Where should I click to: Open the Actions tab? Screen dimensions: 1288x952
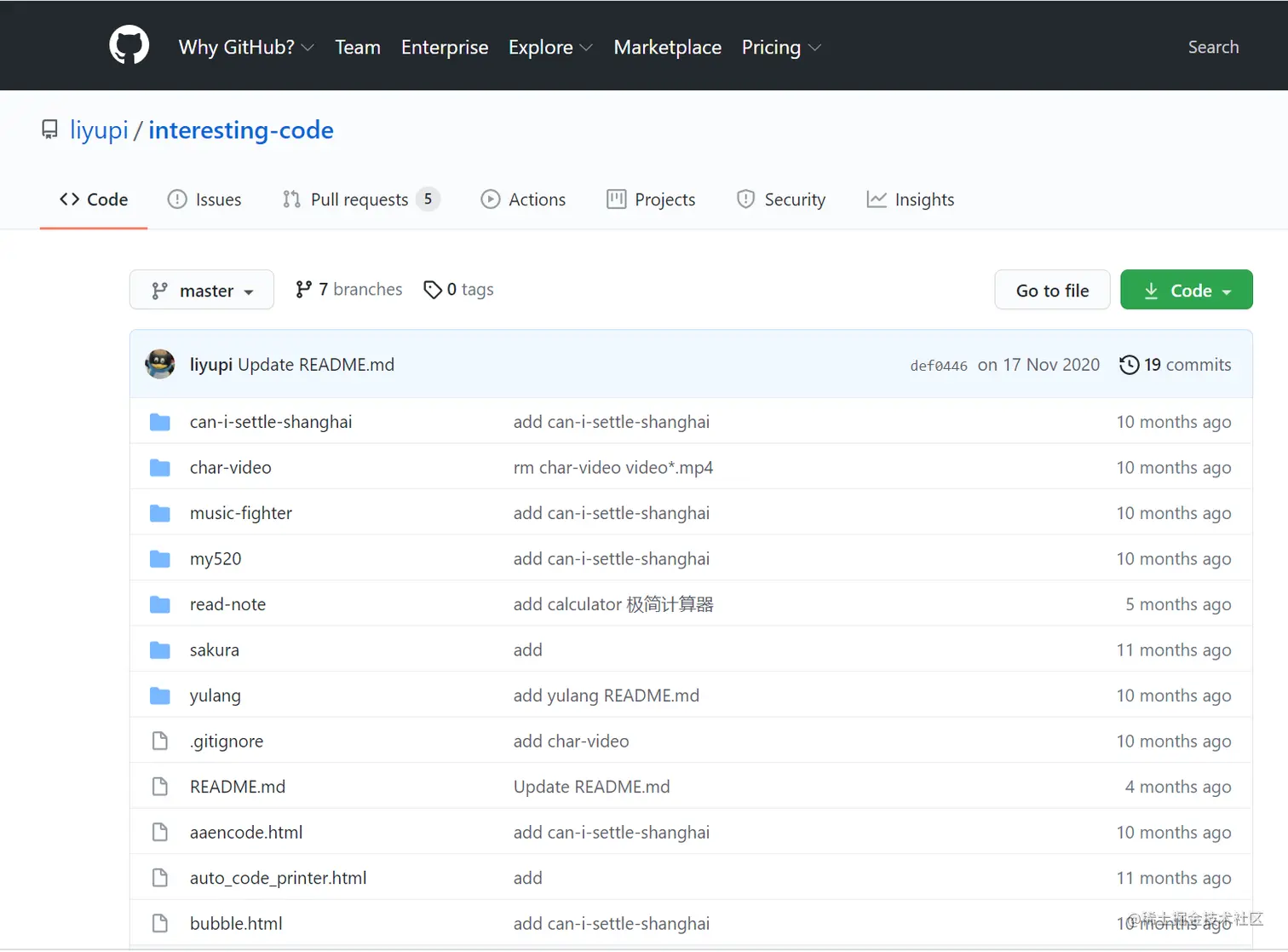(x=523, y=199)
